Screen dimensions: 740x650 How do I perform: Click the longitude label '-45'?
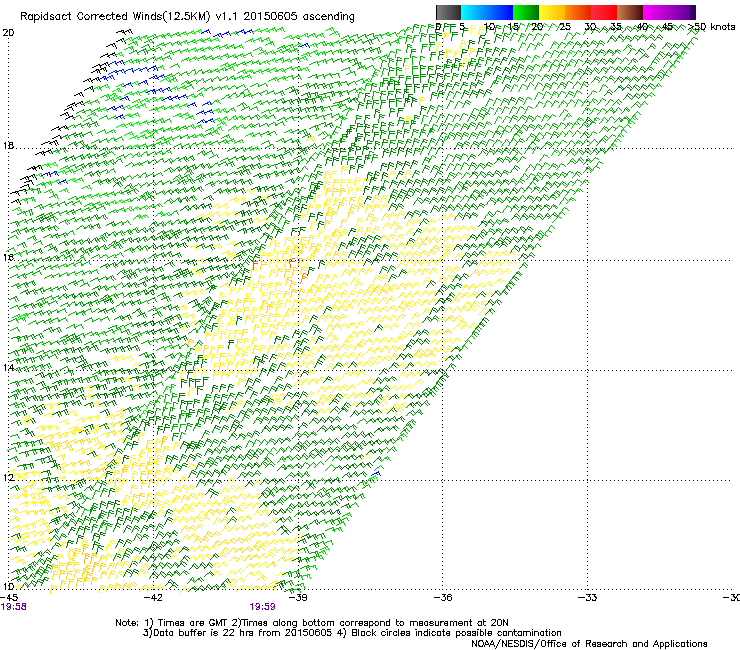click(x=9, y=598)
